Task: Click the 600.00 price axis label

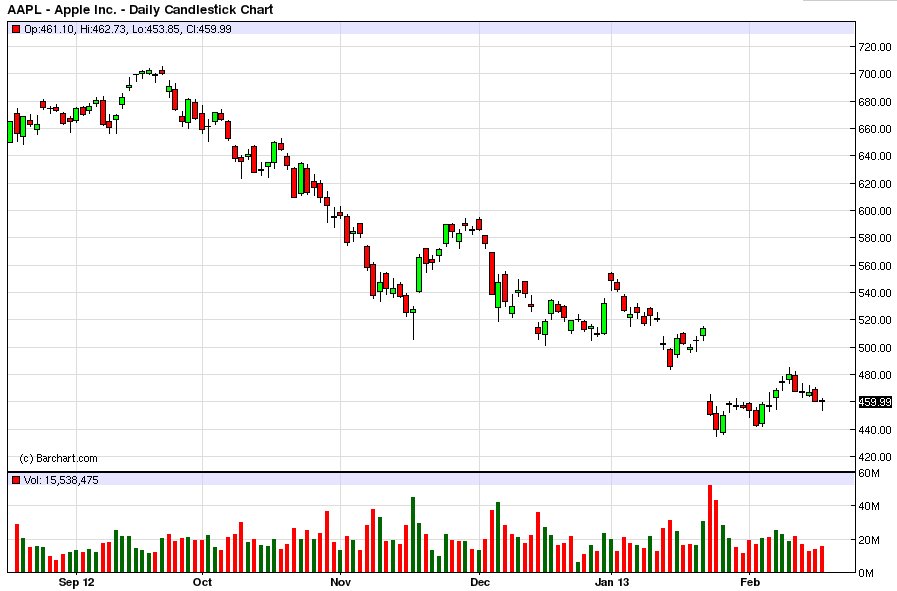Action: point(875,211)
